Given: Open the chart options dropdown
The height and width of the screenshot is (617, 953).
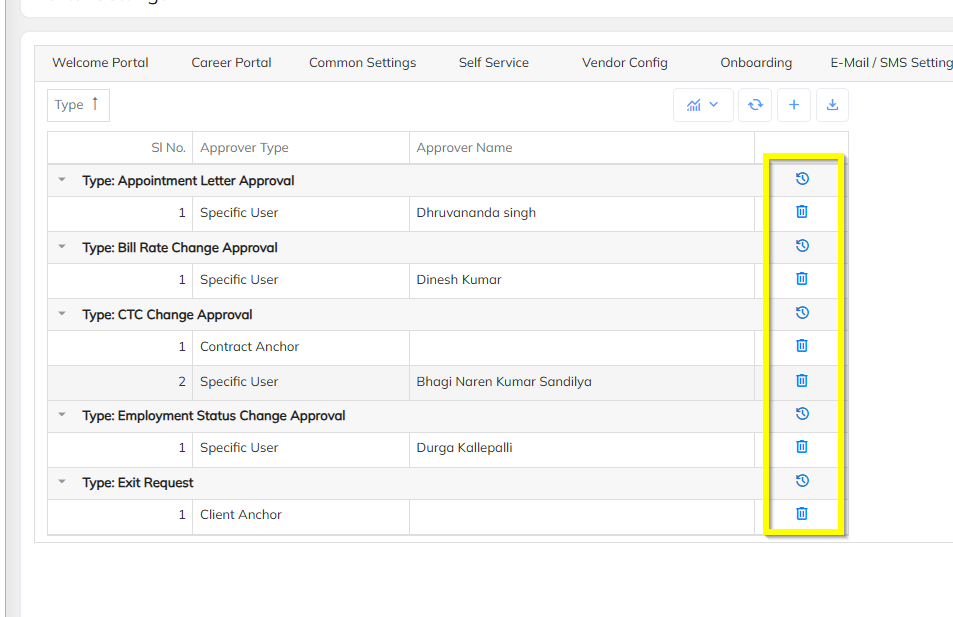Looking at the screenshot, I should coord(703,105).
